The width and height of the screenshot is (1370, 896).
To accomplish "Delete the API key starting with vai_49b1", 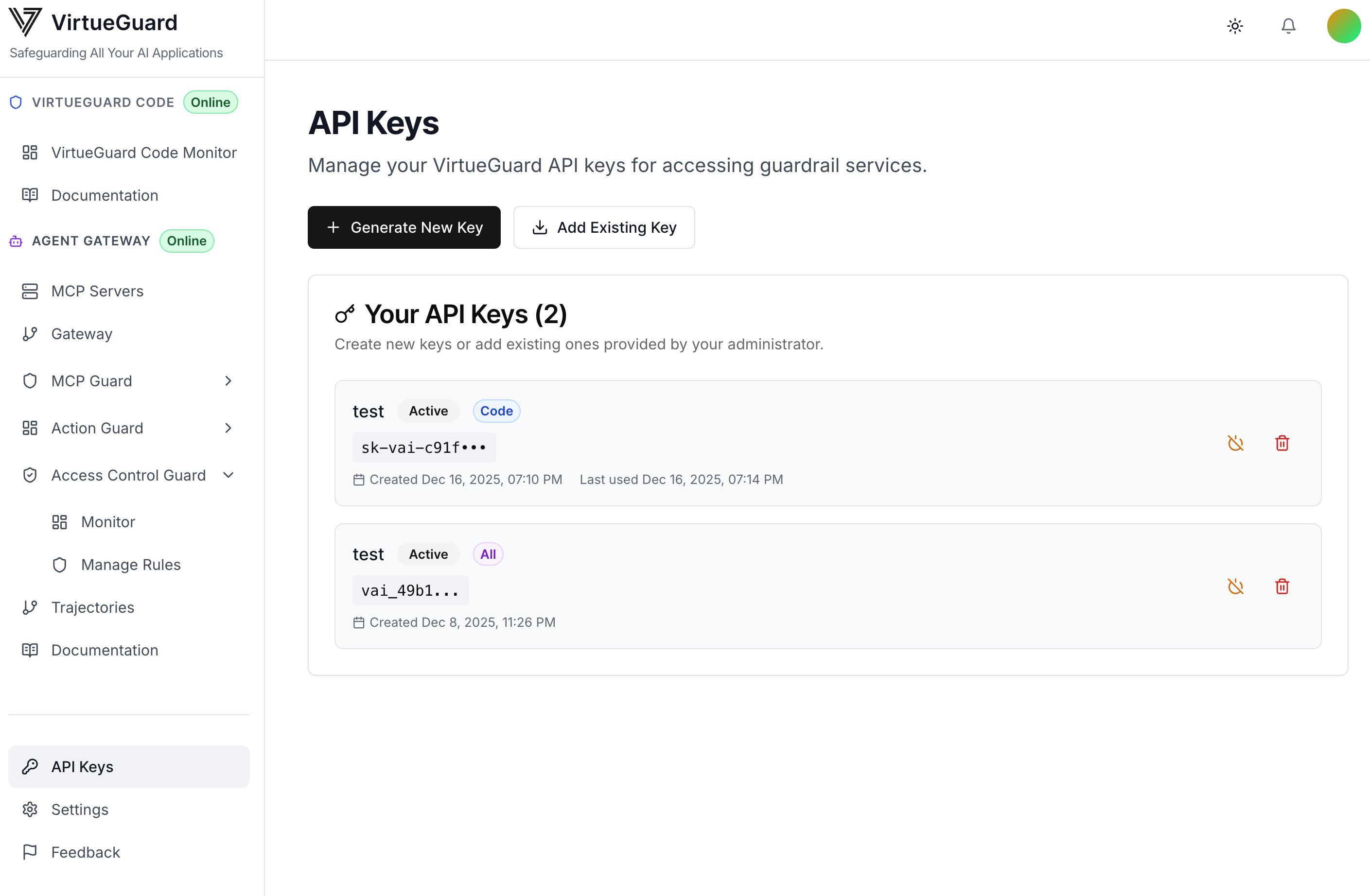I will (1282, 586).
